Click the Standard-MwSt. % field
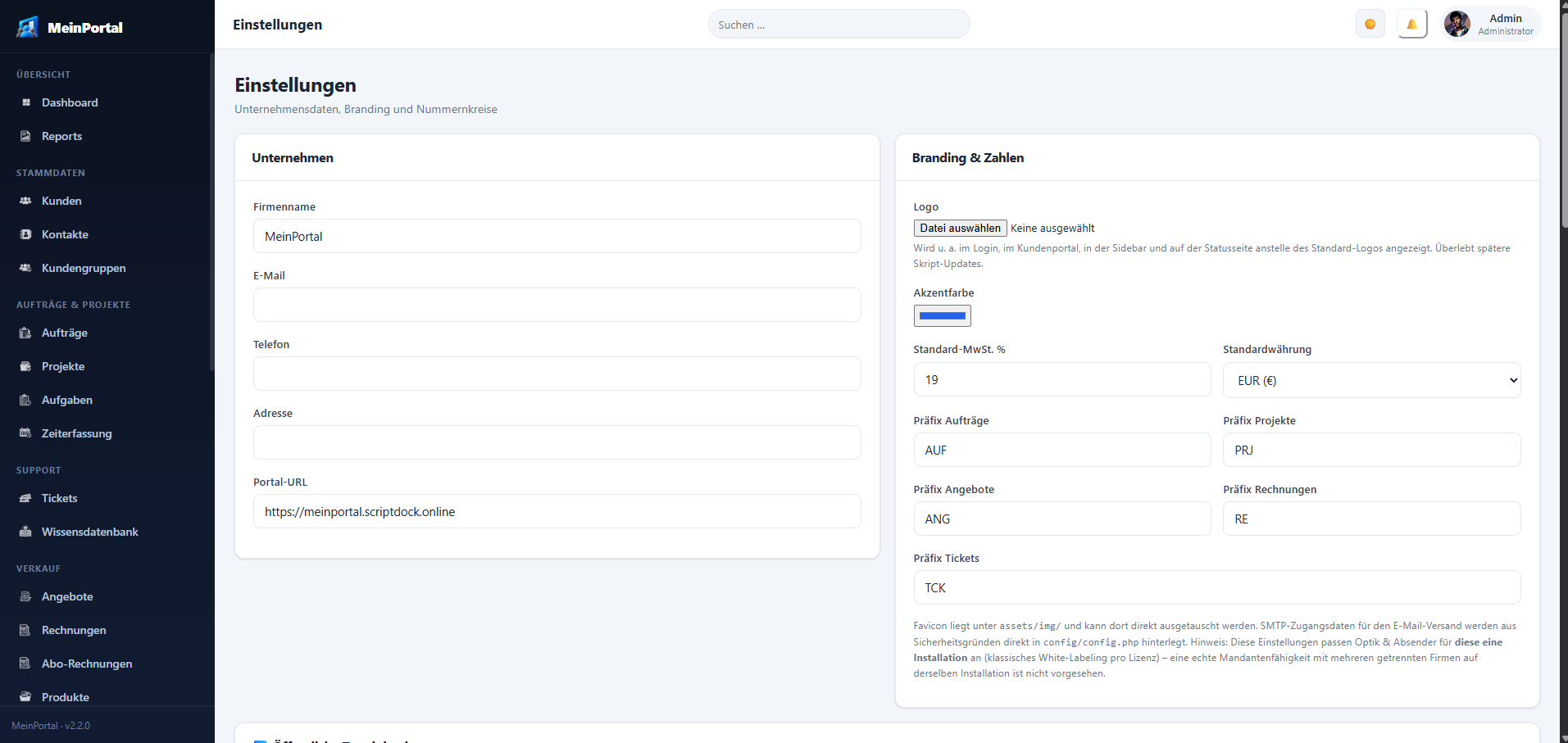Image resolution: width=1568 pixels, height=743 pixels. coord(1061,379)
